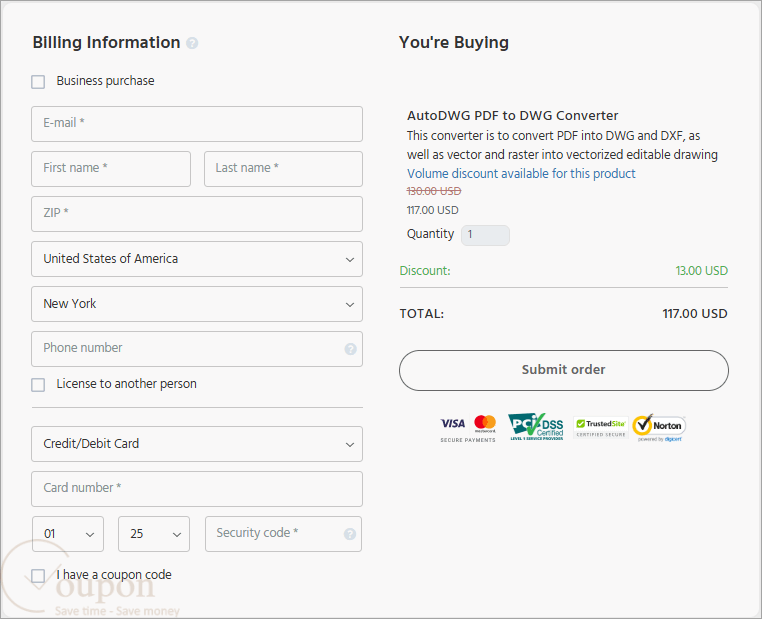Click the 13.00 USD discount amount
Viewport: 762px width, 619px height.
pos(701,271)
